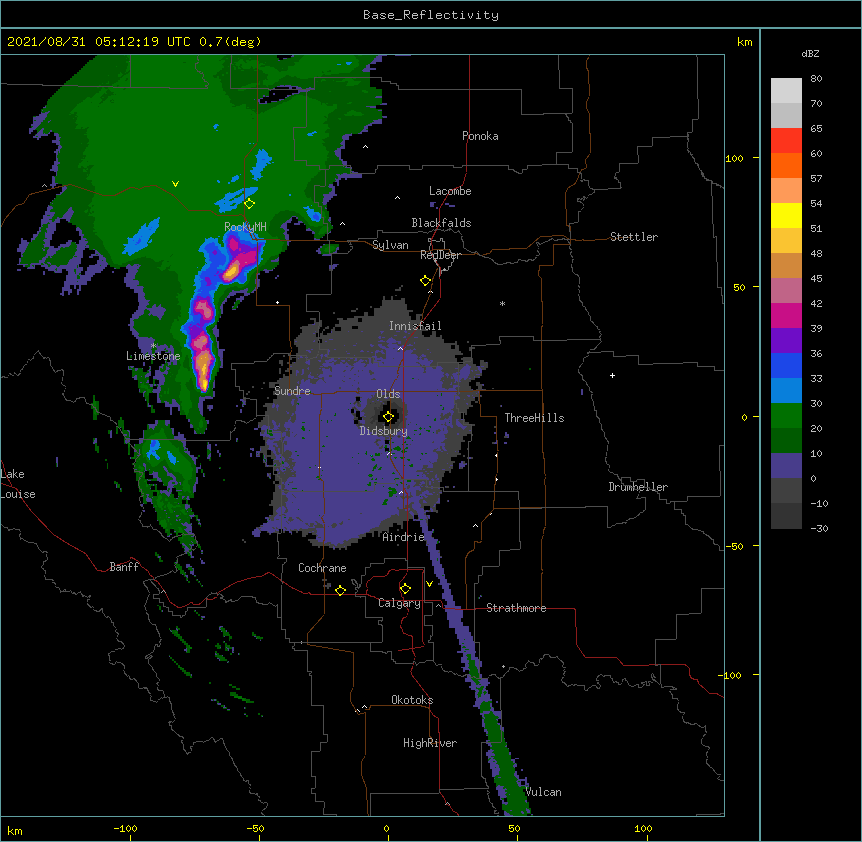Click the Banff label
The image size is (862, 842).
[x=124, y=567]
